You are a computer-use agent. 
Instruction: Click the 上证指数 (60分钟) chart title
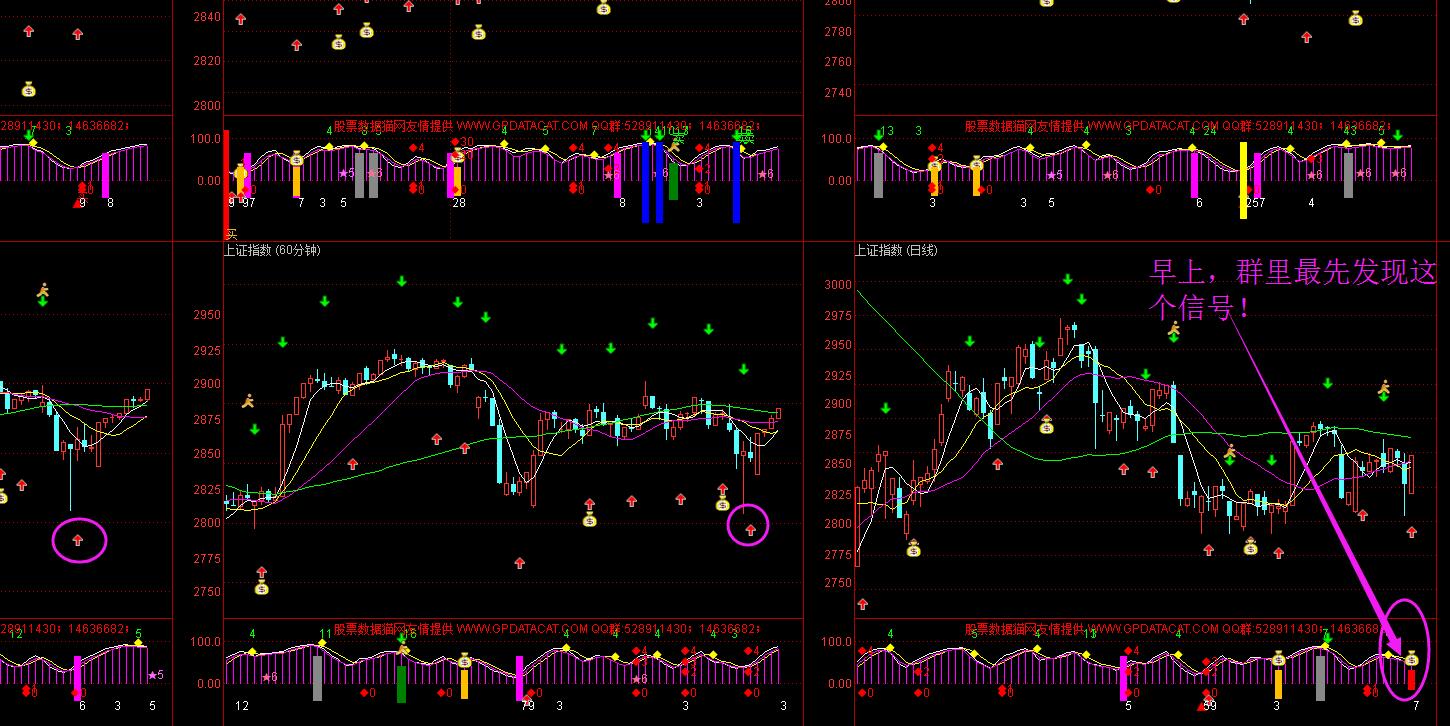(272, 250)
